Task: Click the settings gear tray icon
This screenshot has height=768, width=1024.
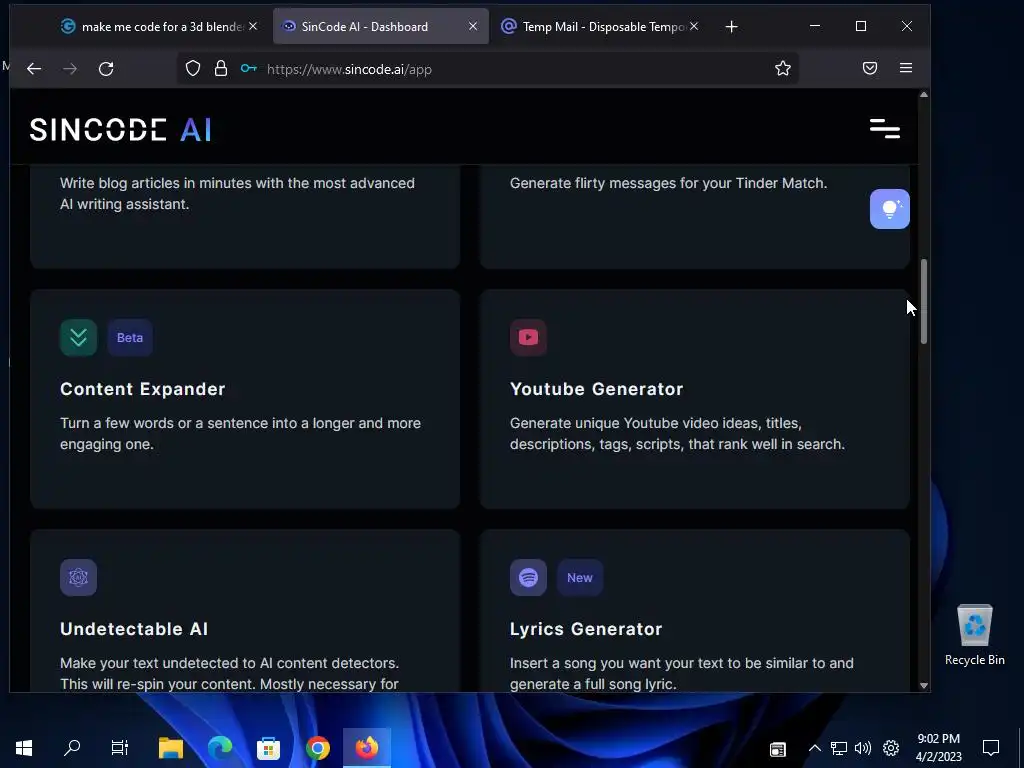Action: tap(891, 748)
